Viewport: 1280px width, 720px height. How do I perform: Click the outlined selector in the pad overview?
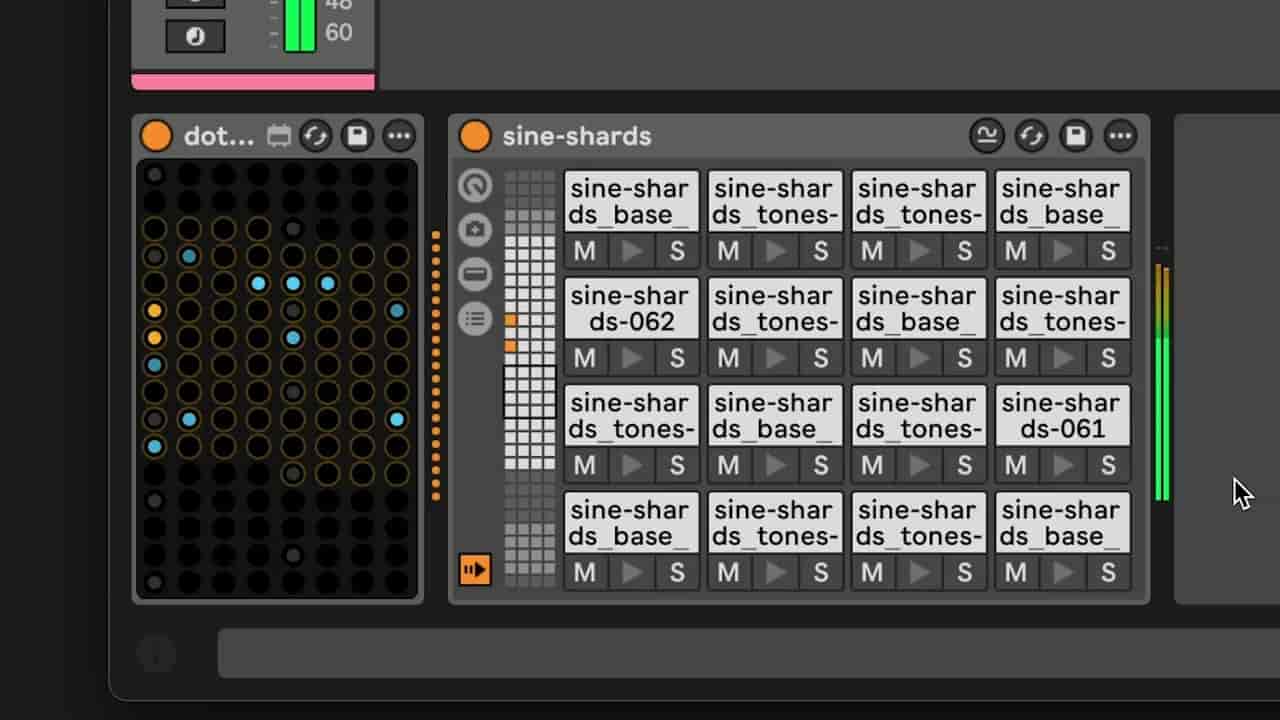529,391
